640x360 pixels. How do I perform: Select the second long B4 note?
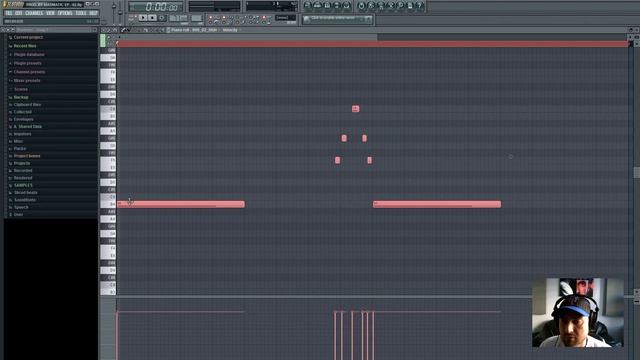pyautogui.click(x=437, y=204)
